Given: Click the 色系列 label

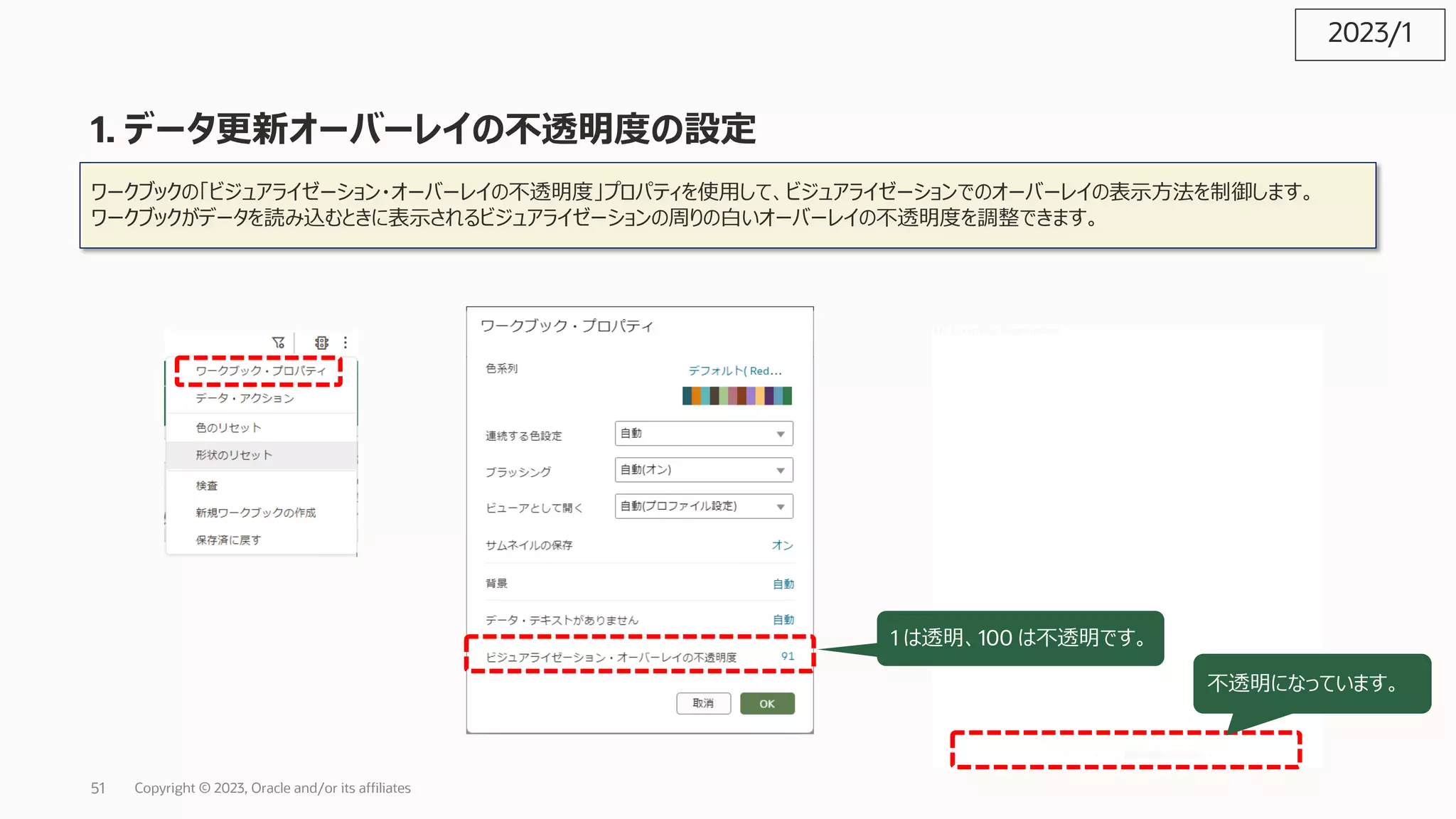Looking at the screenshot, I should pyautogui.click(x=502, y=368).
